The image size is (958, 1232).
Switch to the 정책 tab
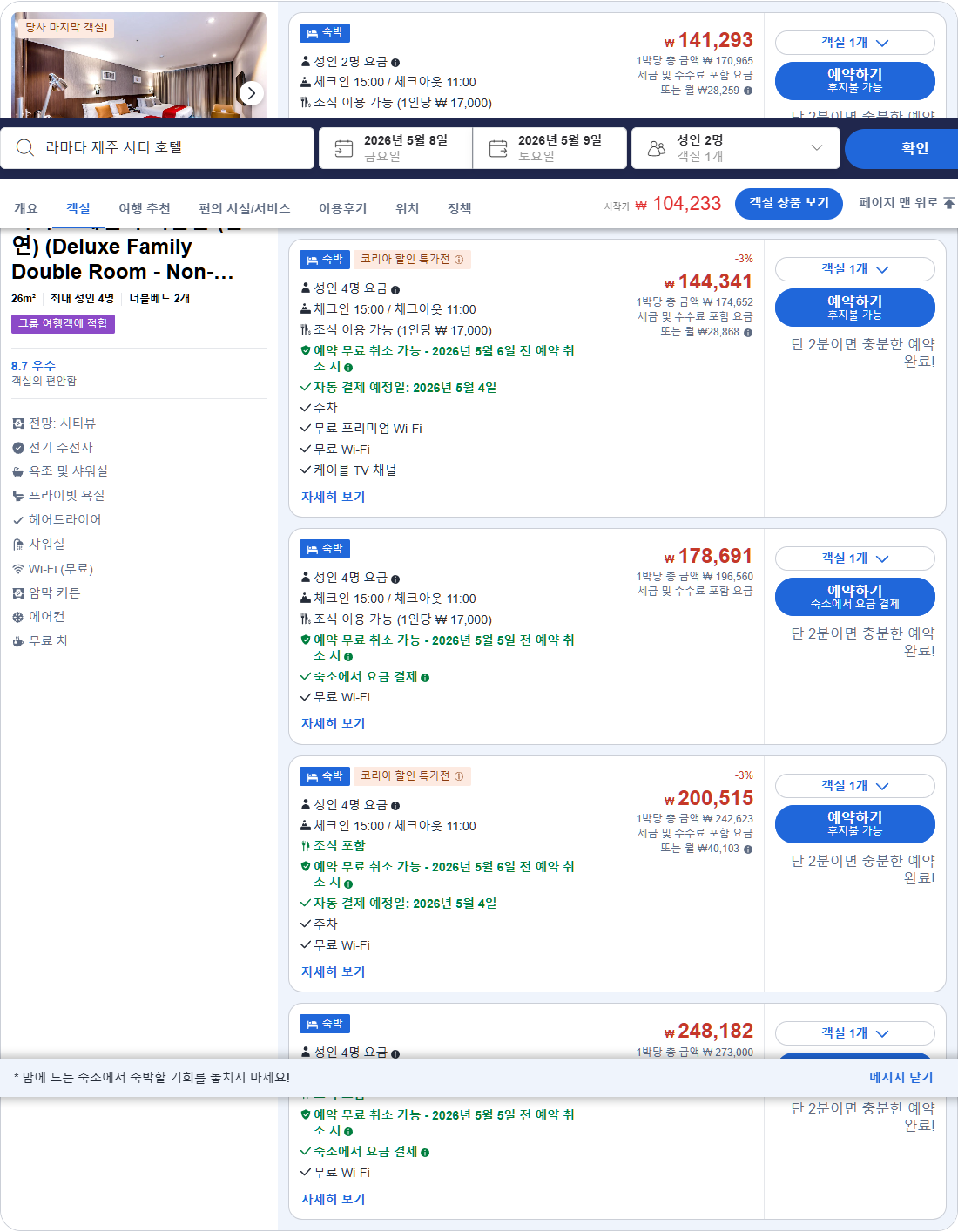coord(460,209)
